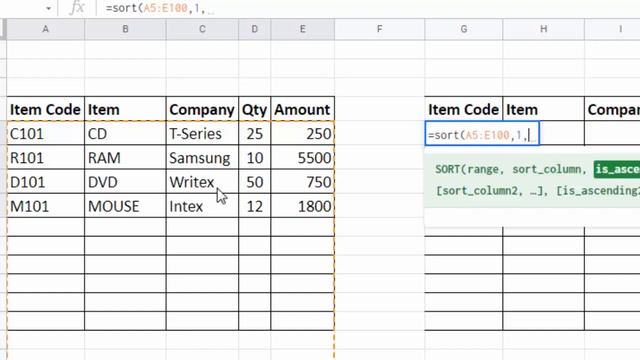Screen dimensions: 640x360
Task: Select column G header
Action: coord(464,29)
